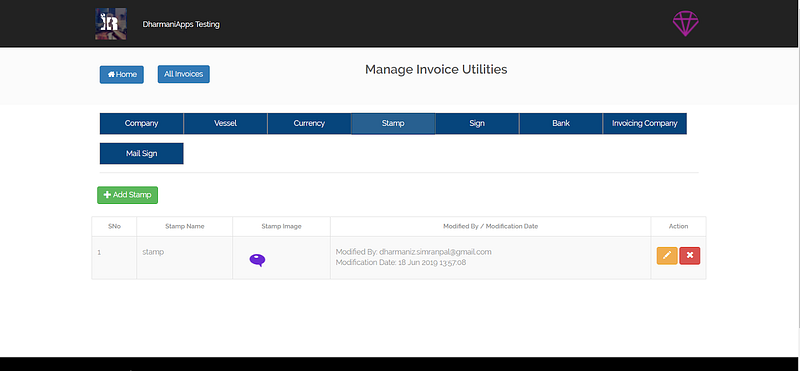This screenshot has height=371, width=800.
Task: Switch to the Vessel tab
Action: tap(226, 123)
